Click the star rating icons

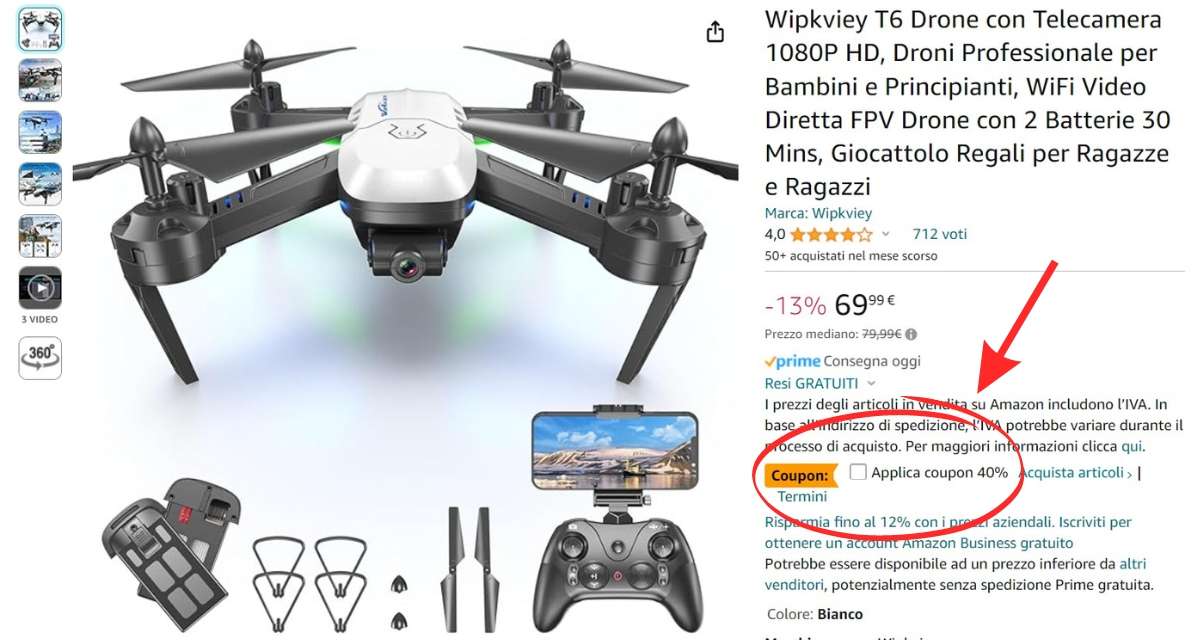pos(830,235)
